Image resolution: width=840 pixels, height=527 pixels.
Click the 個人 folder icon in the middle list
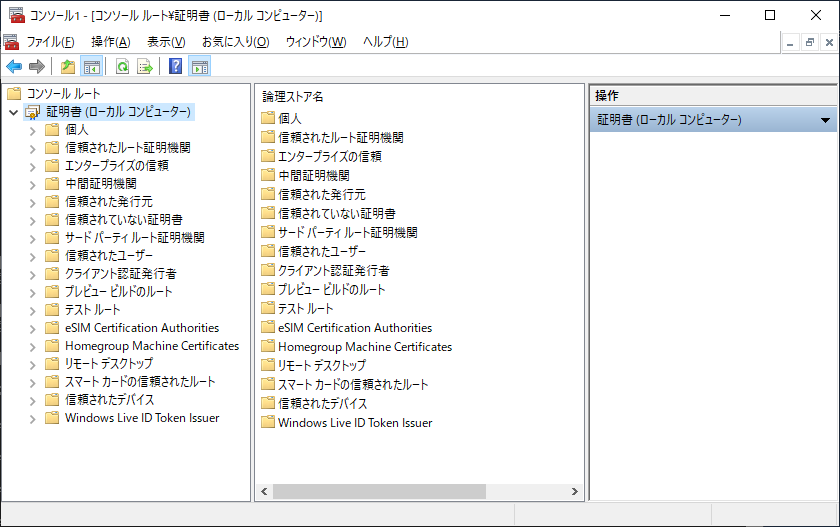(268, 118)
